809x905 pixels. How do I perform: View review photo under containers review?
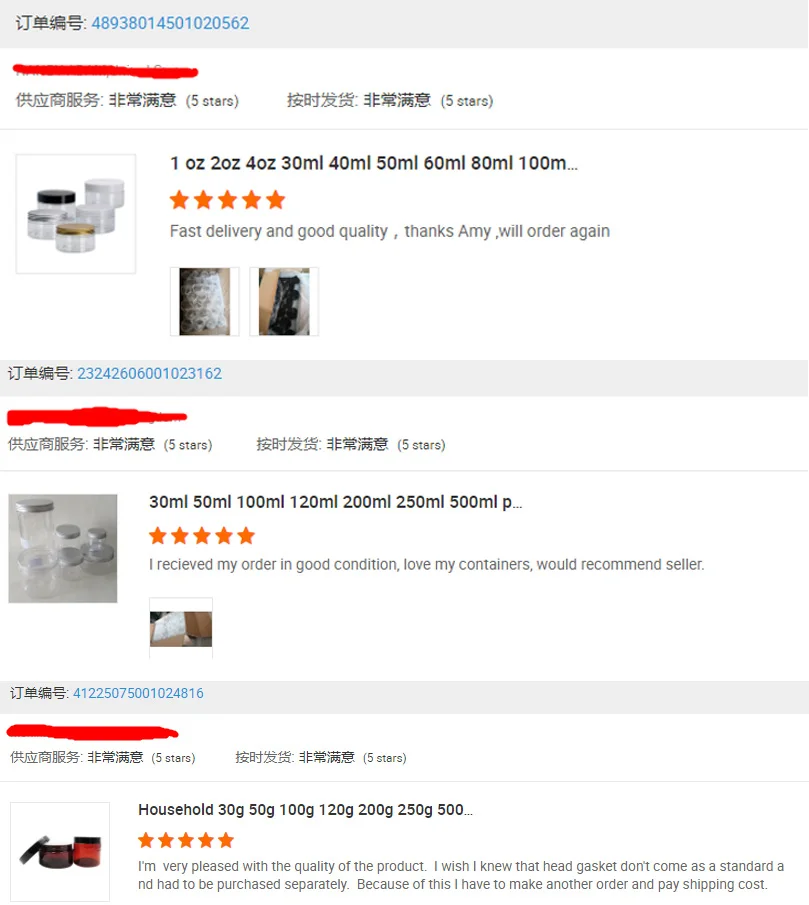point(181,629)
